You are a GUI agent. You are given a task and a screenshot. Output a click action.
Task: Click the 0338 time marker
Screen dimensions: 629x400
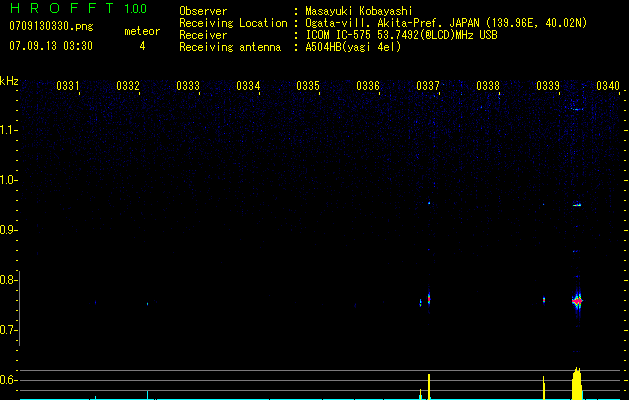[488, 86]
